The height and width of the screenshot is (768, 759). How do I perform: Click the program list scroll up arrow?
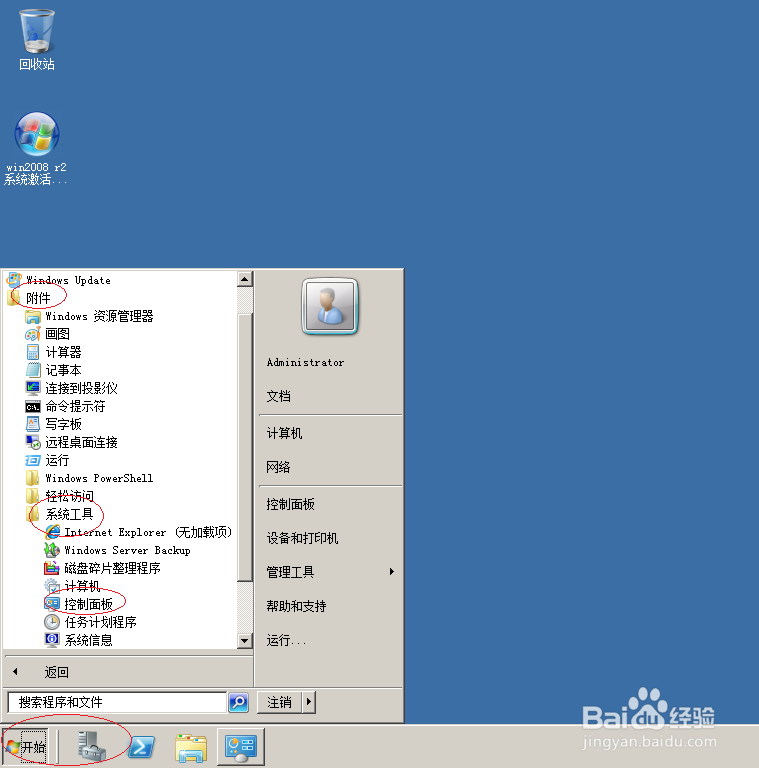coord(244,280)
